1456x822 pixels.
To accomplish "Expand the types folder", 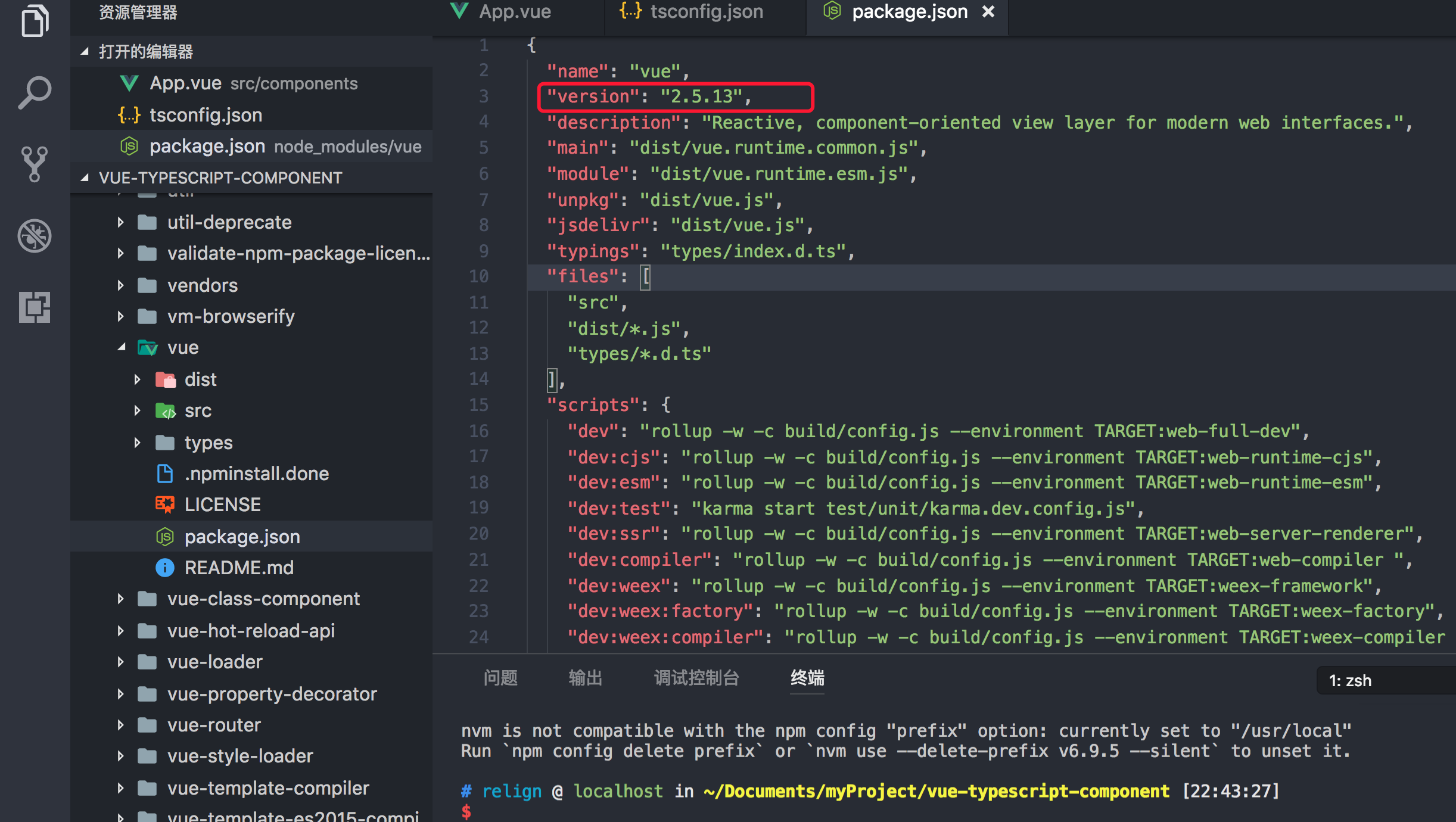I will tap(138, 442).
